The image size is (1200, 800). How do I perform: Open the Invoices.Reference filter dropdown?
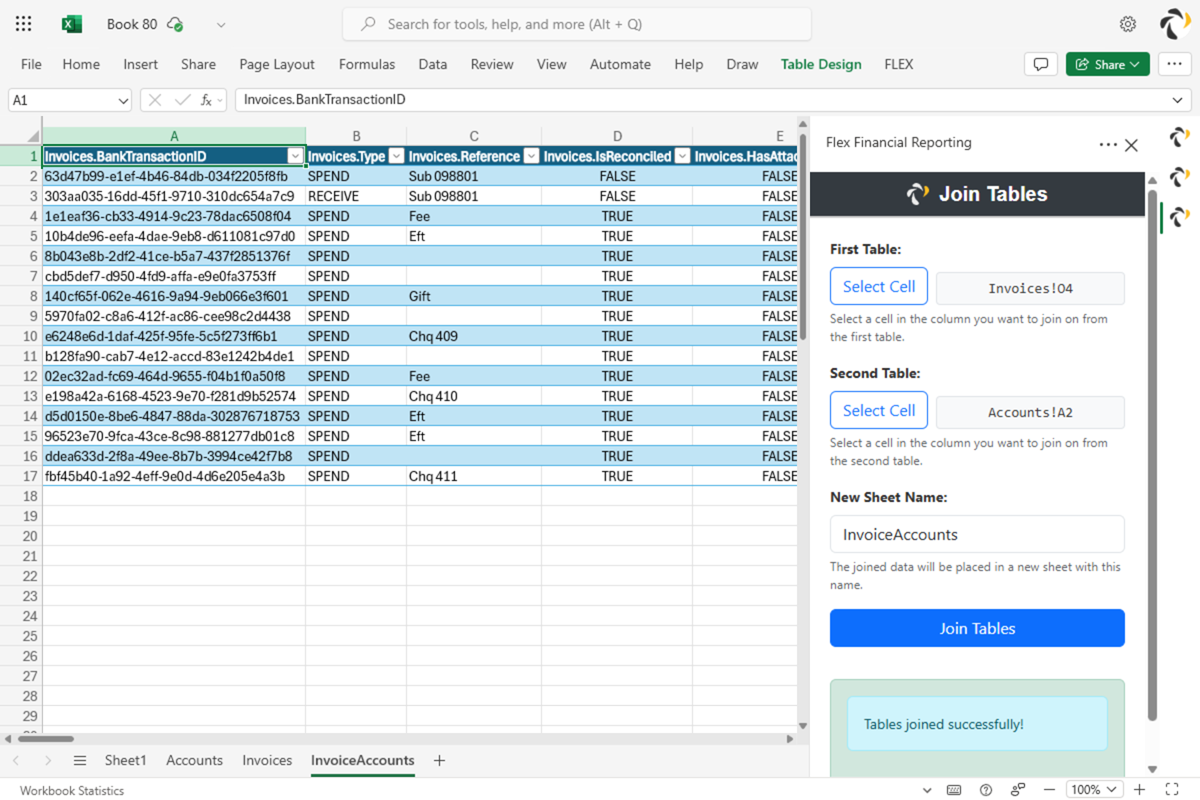click(x=531, y=156)
